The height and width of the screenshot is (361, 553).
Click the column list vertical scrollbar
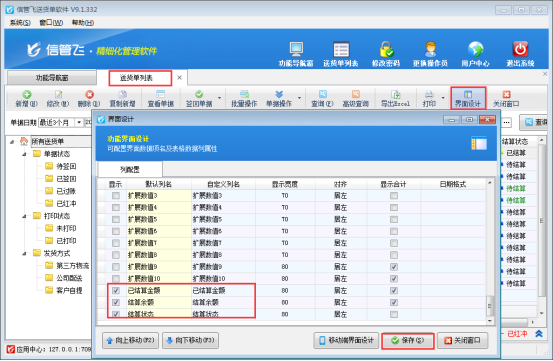(x=490, y=251)
